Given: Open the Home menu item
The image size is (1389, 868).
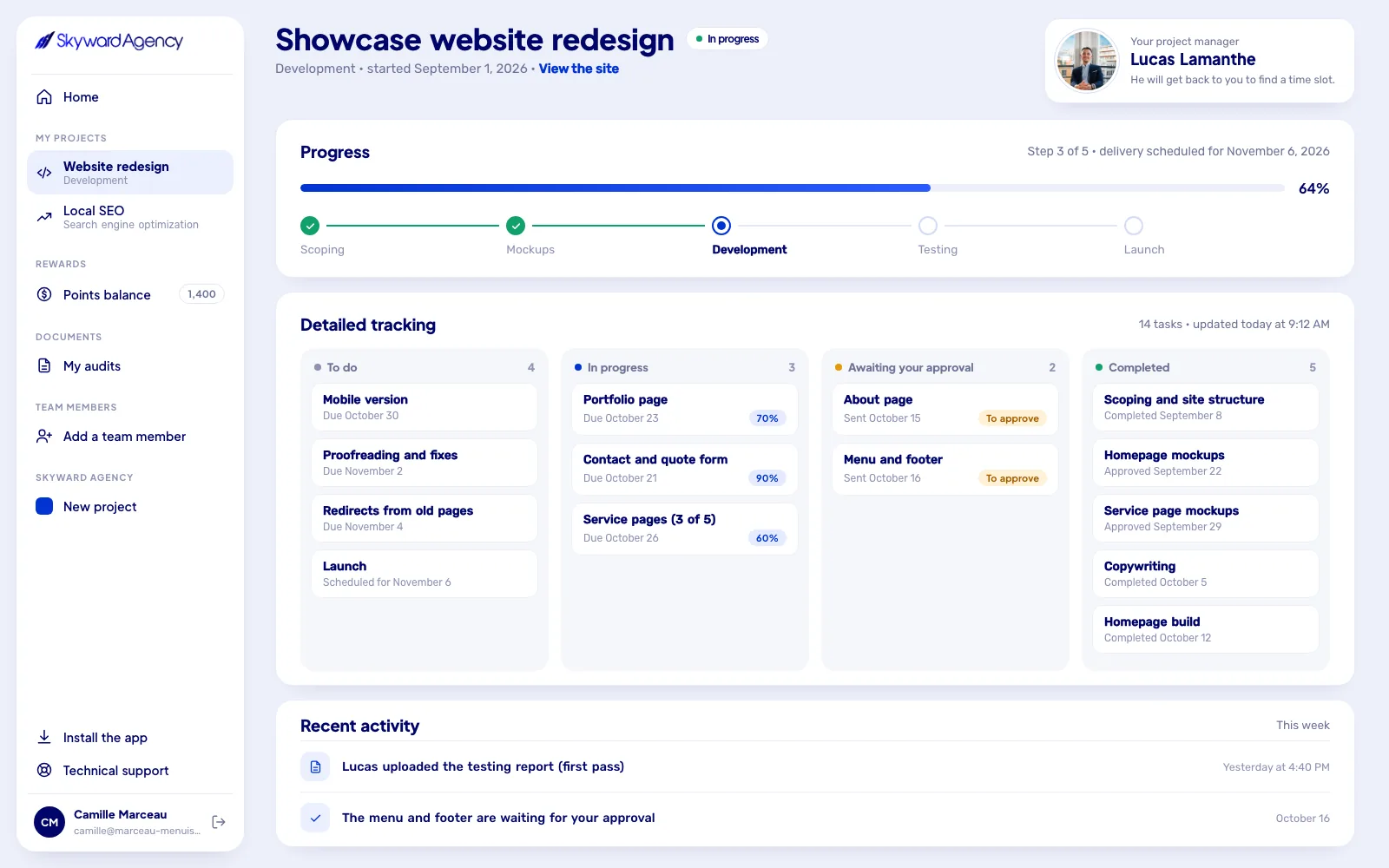Looking at the screenshot, I should pyautogui.click(x=130, y=97).
